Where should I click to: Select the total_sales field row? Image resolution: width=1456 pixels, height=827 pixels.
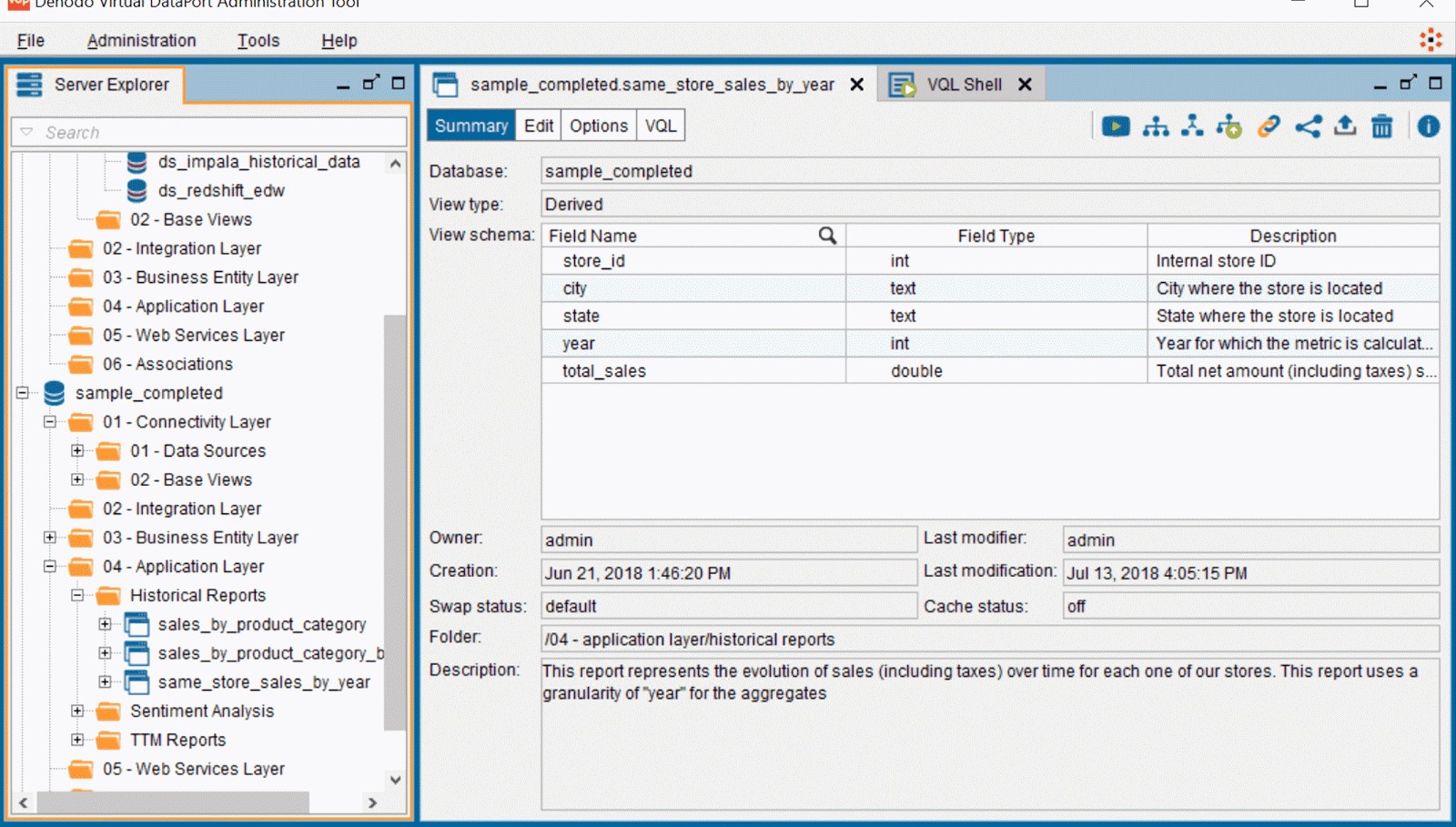point(990,371)
